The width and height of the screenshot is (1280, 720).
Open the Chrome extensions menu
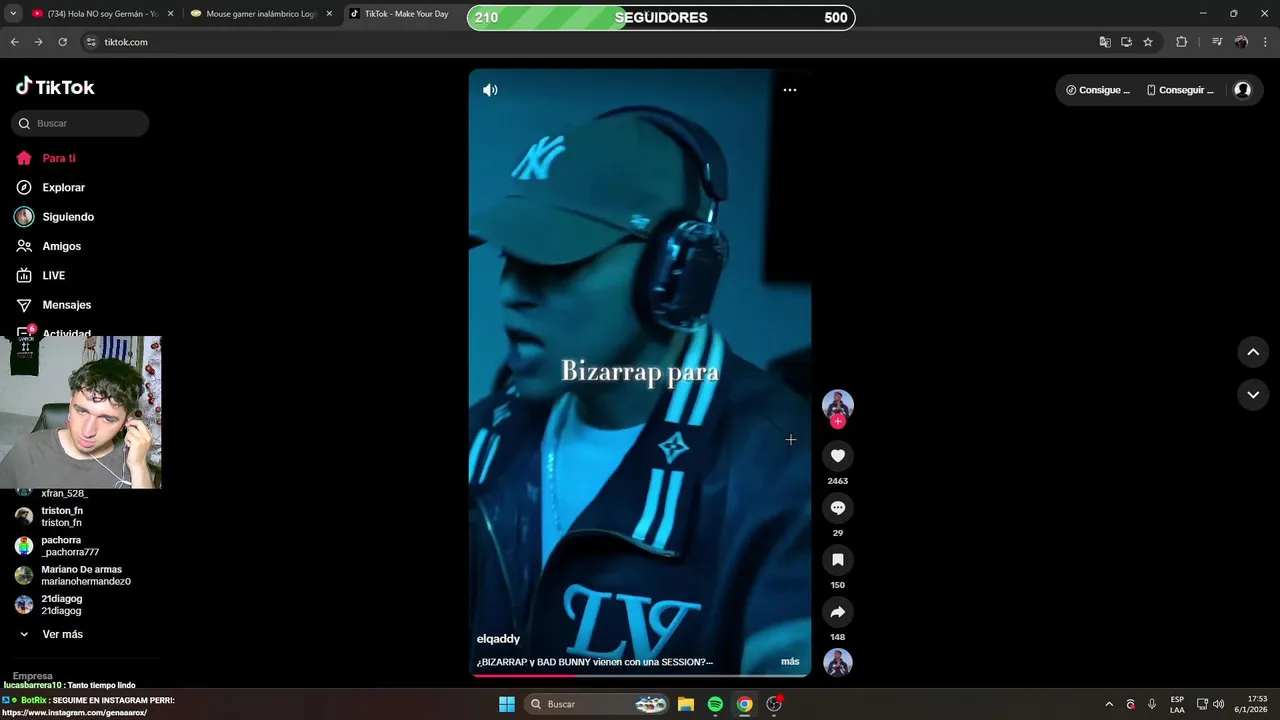(x=1182, y=42)
